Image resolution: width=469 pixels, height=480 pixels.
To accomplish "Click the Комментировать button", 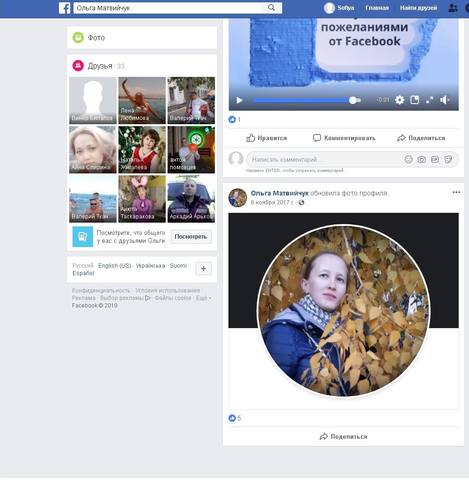I will point(344,138).
